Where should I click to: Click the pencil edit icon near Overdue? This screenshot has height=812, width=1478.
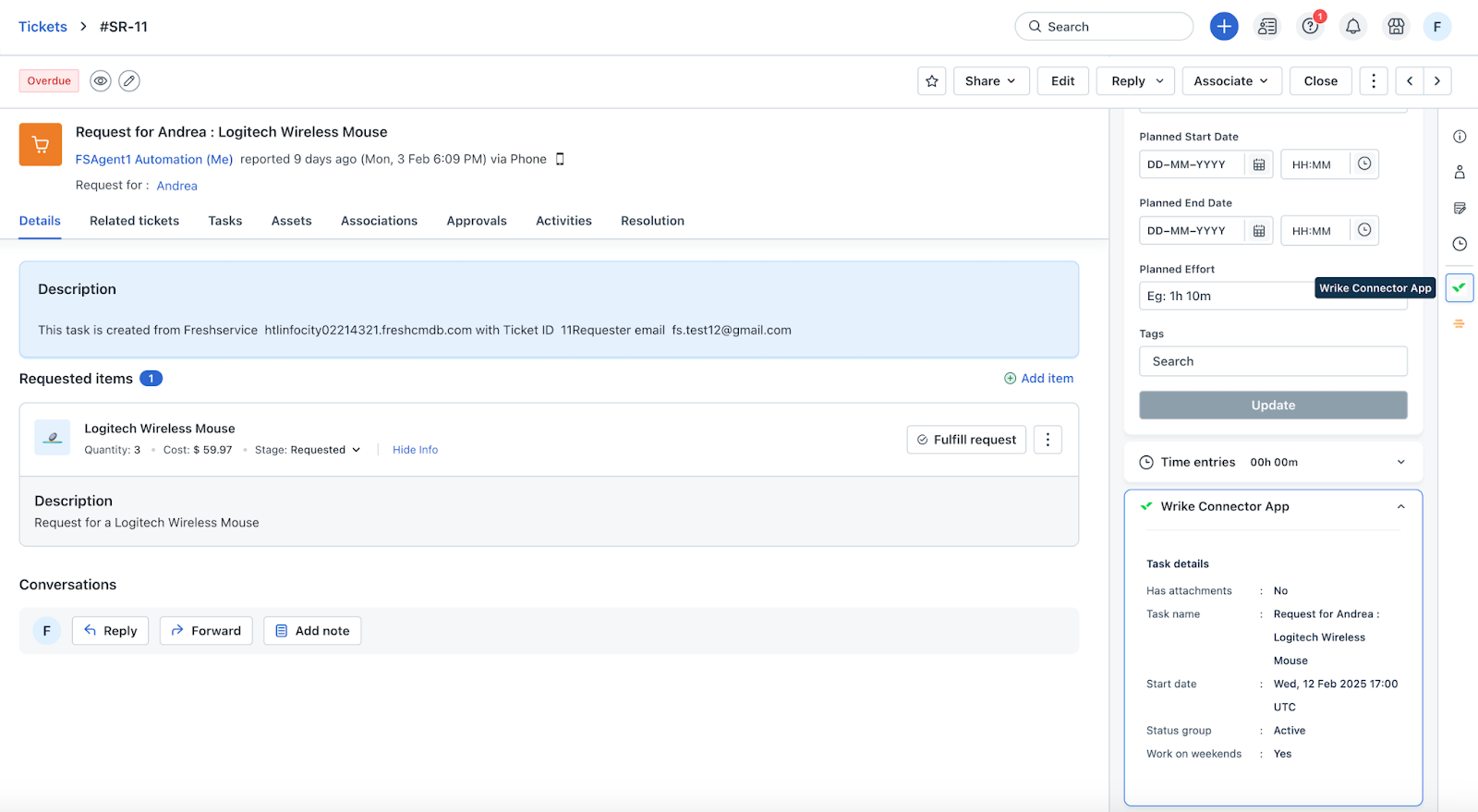click(x=129, y=81)
